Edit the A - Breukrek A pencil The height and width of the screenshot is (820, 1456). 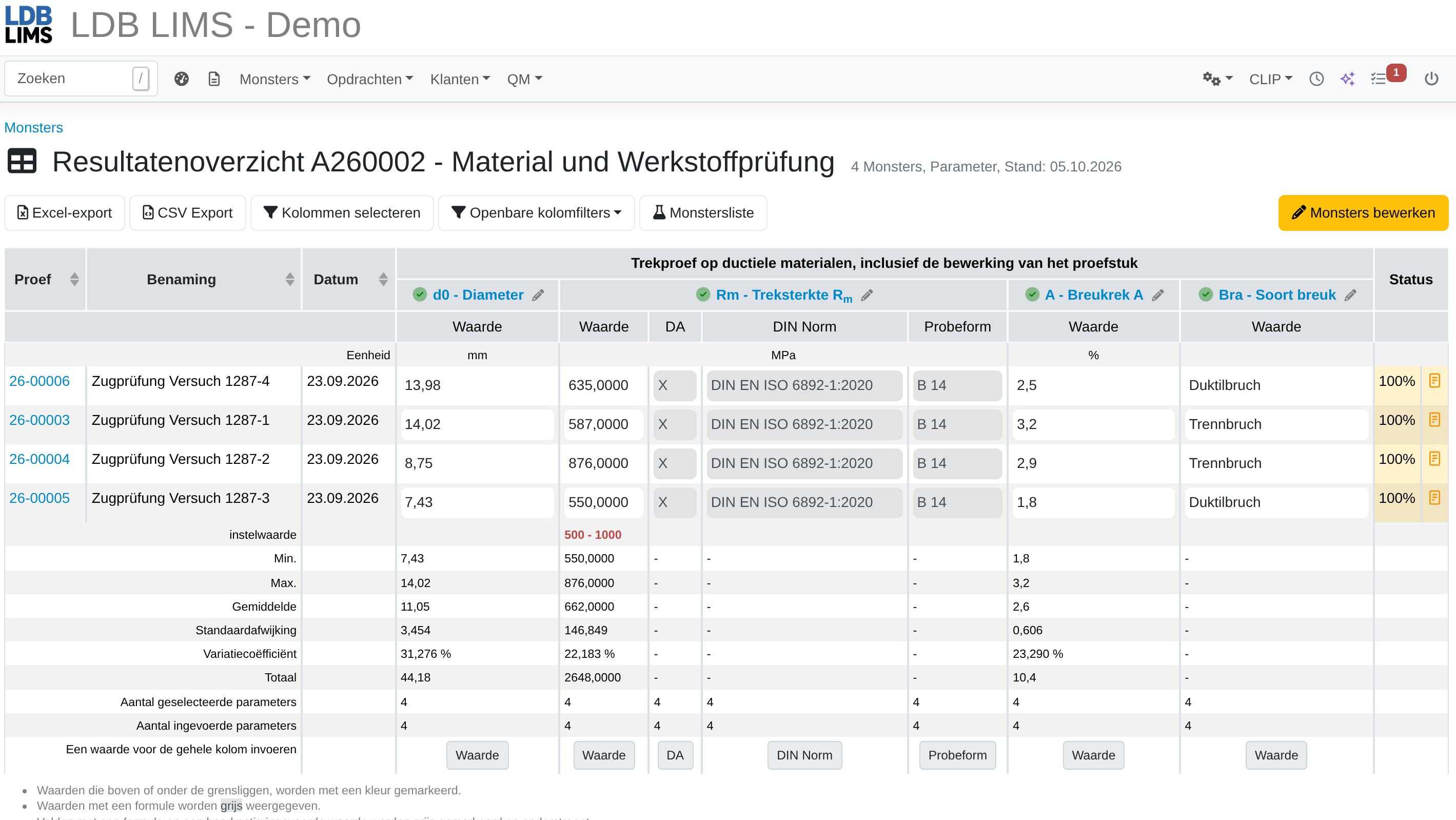click(1157, 295)
